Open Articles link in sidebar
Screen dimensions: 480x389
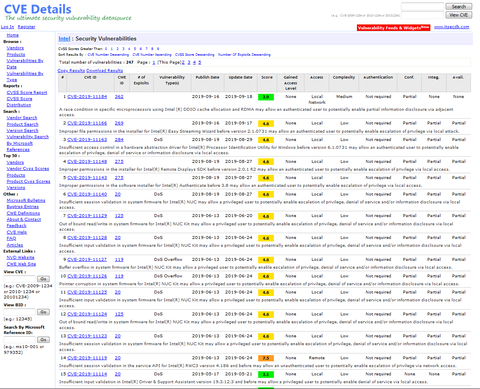15,245
